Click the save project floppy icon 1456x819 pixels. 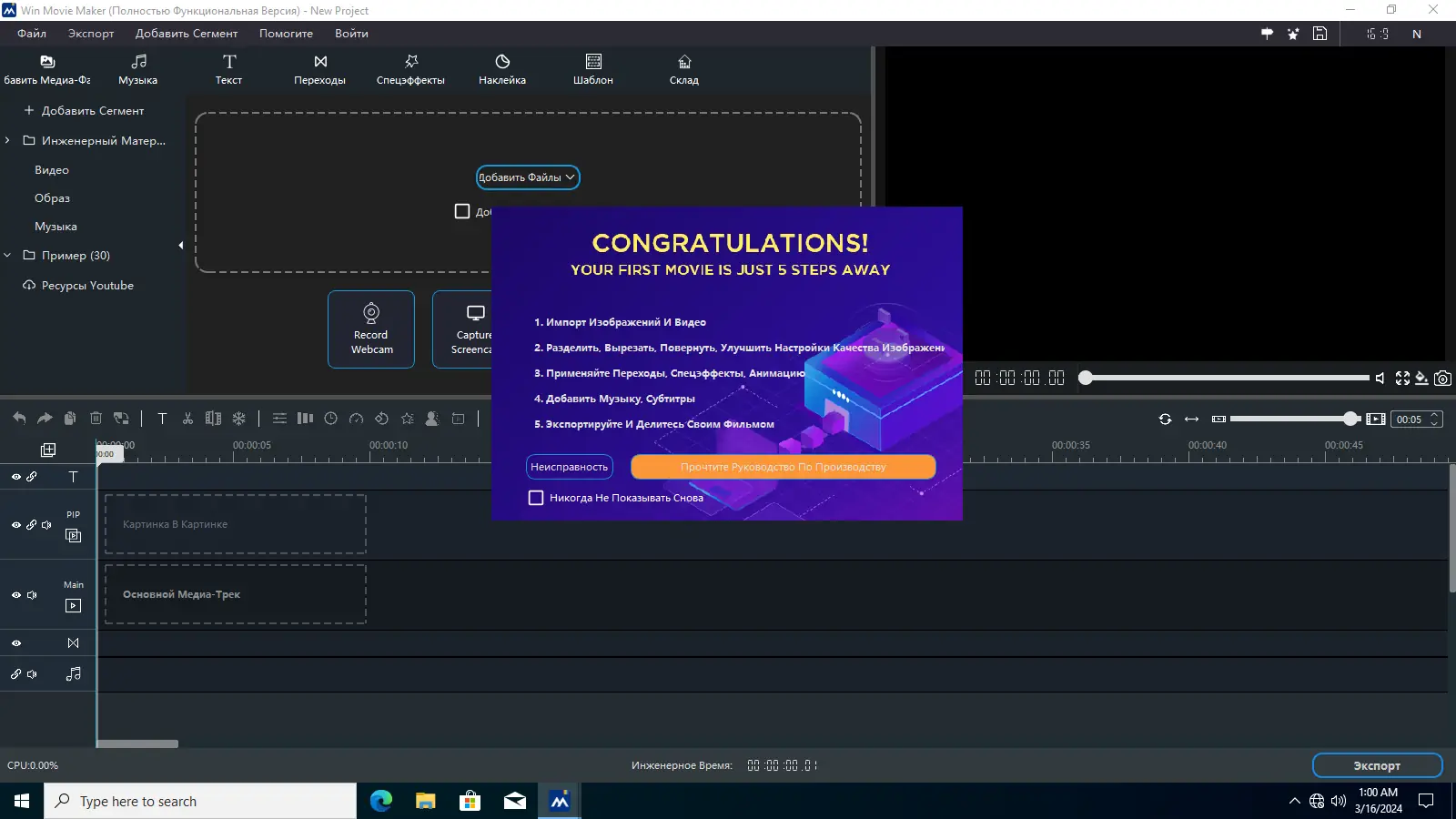coord(1319,34)
